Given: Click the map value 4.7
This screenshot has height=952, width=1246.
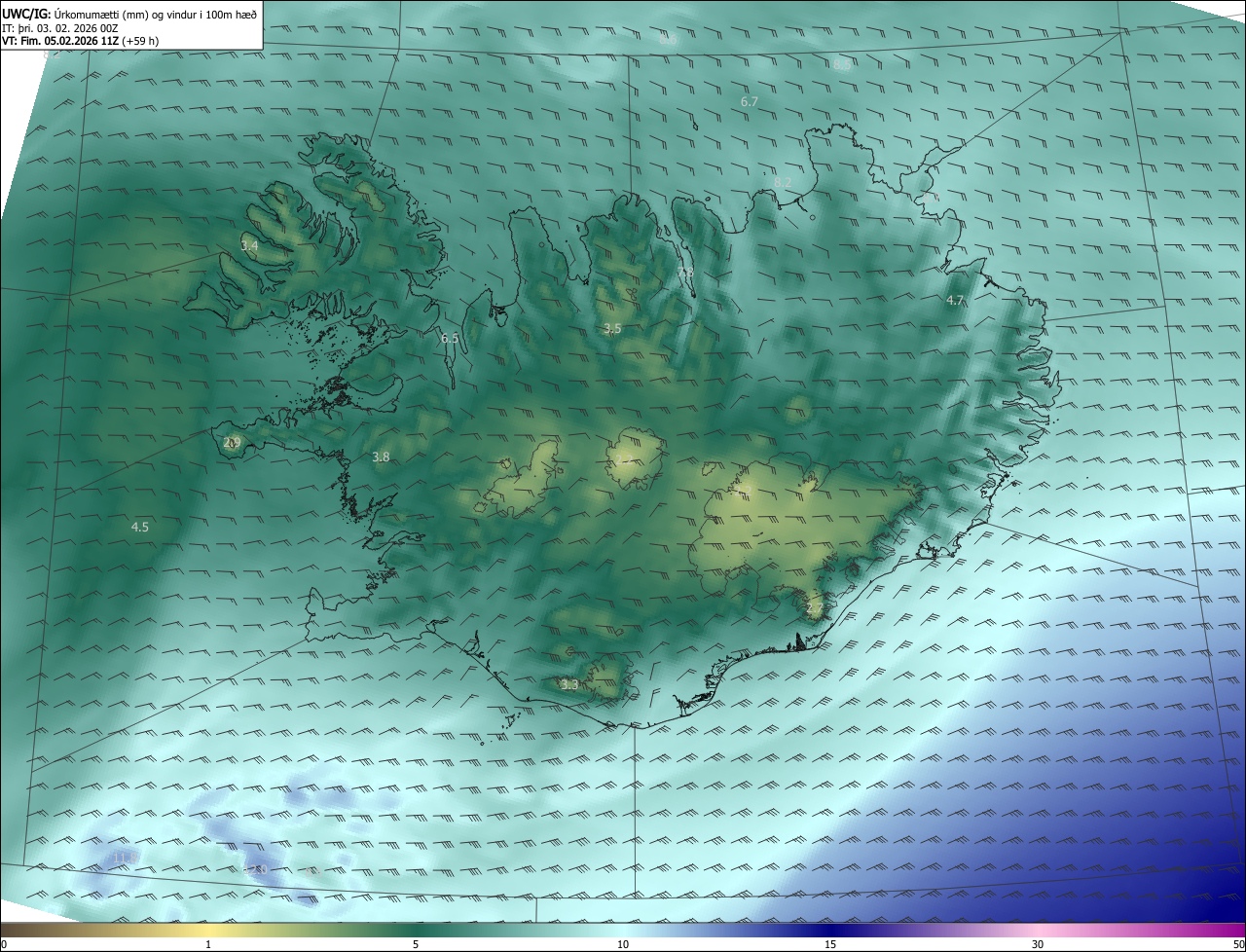Looking at the screenshot, I should [955, 301].
